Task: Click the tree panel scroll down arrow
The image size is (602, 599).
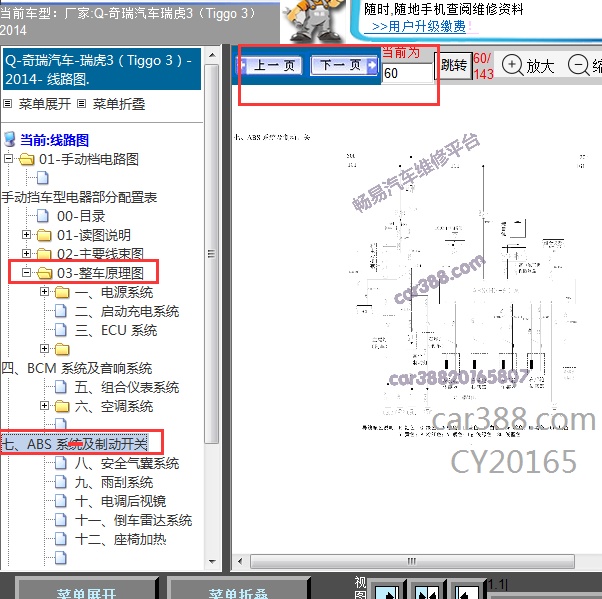Action: [212, 561]
